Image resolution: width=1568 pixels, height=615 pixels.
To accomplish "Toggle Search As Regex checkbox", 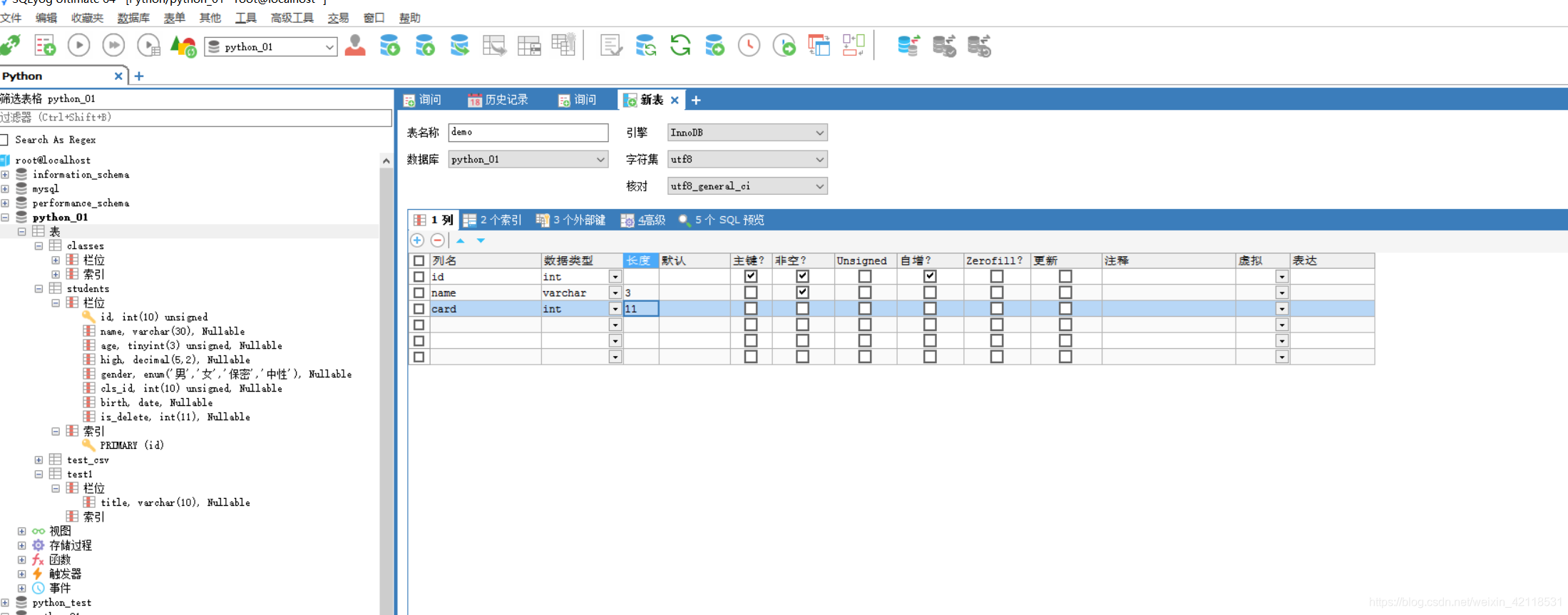I will (4, 140).
